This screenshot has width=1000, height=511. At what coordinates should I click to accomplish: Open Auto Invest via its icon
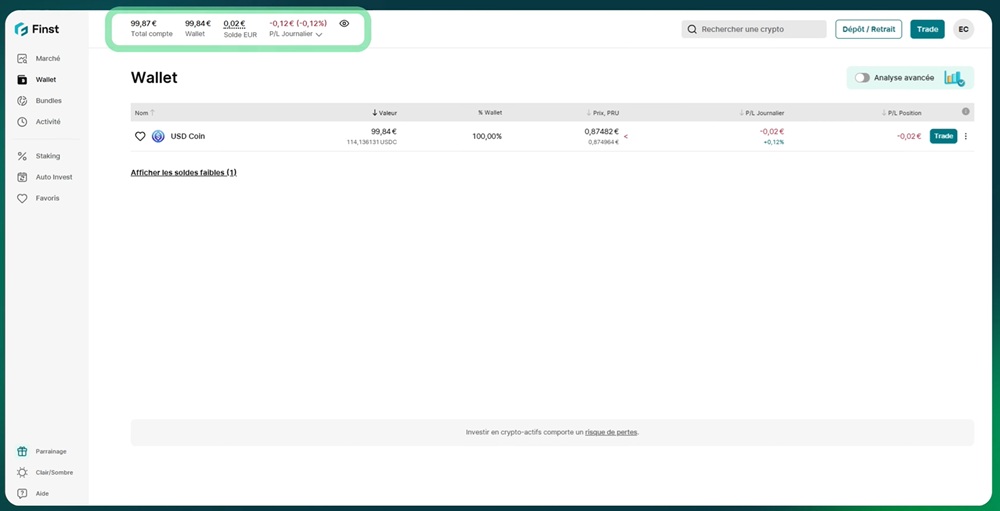point(22,177)
